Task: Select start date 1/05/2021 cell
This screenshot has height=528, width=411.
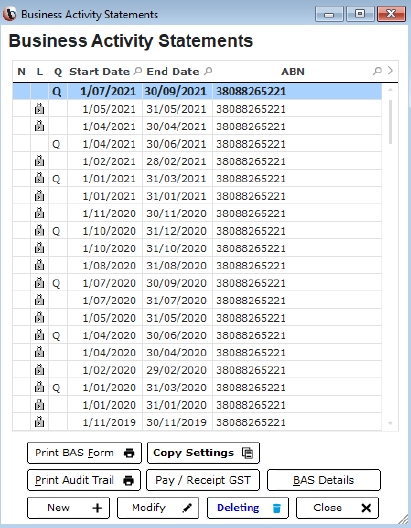Action: [x=109, y=109]
